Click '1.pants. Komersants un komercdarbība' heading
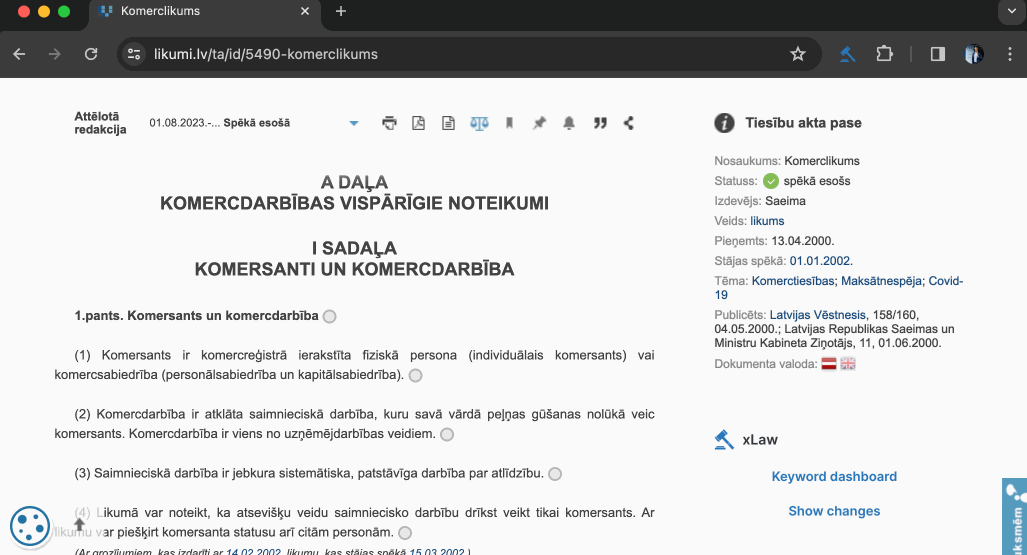Screen dimensions: 1027x555 pyautogui.click(x=196, y=316)
